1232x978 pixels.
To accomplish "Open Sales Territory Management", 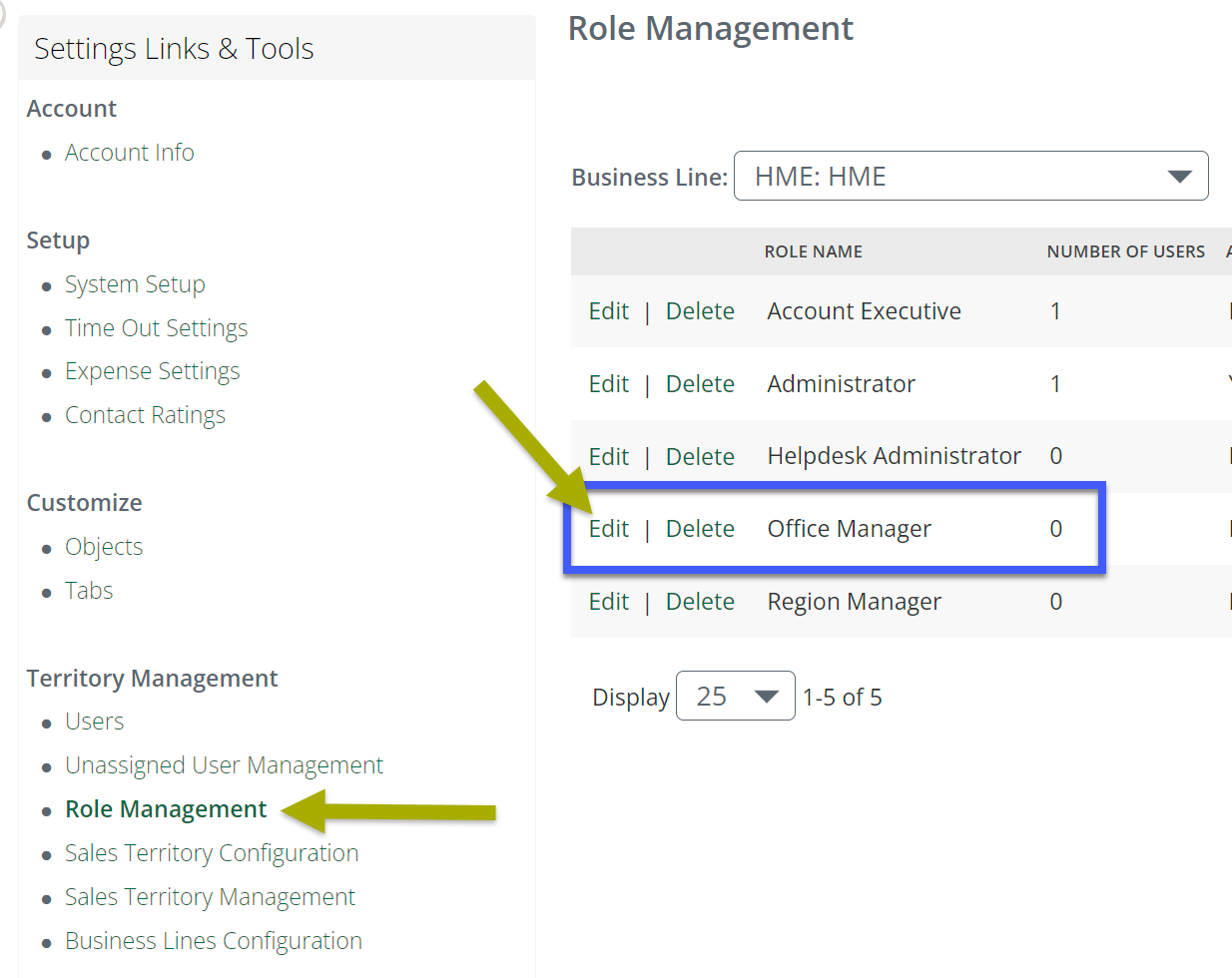I will tap(210, 897).
